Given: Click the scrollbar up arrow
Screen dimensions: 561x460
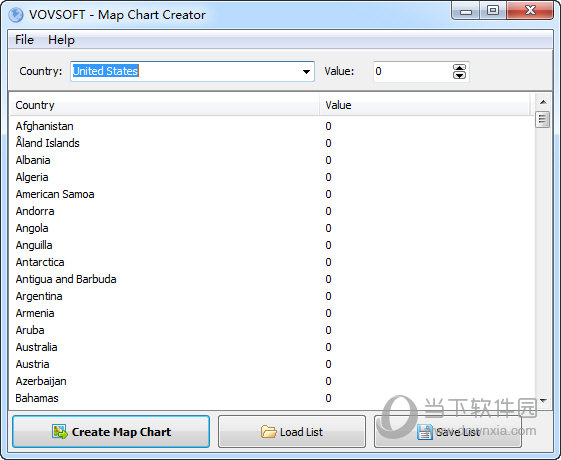Looking at the screenshot, I should [x=543, y=103].
